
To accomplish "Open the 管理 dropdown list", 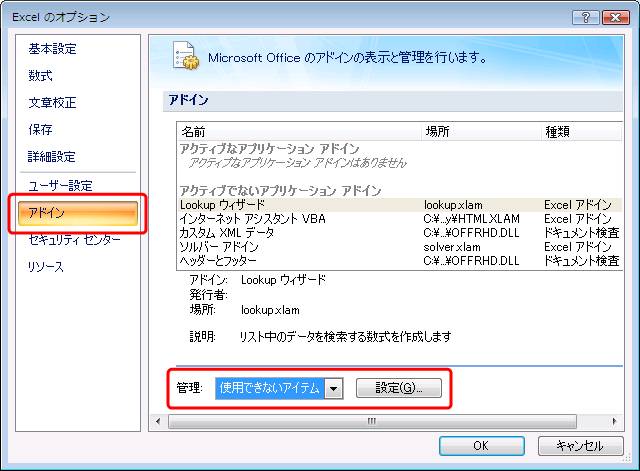I will coord(335,388).
